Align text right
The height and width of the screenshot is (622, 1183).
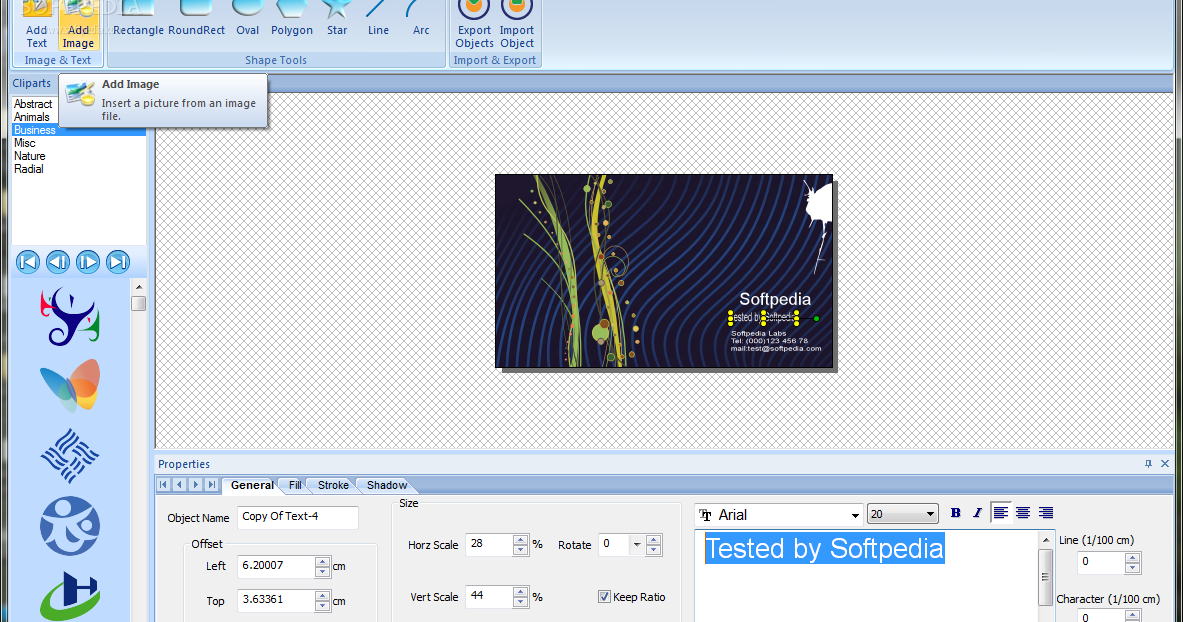pyautogui.click(x=1046, y=513)
